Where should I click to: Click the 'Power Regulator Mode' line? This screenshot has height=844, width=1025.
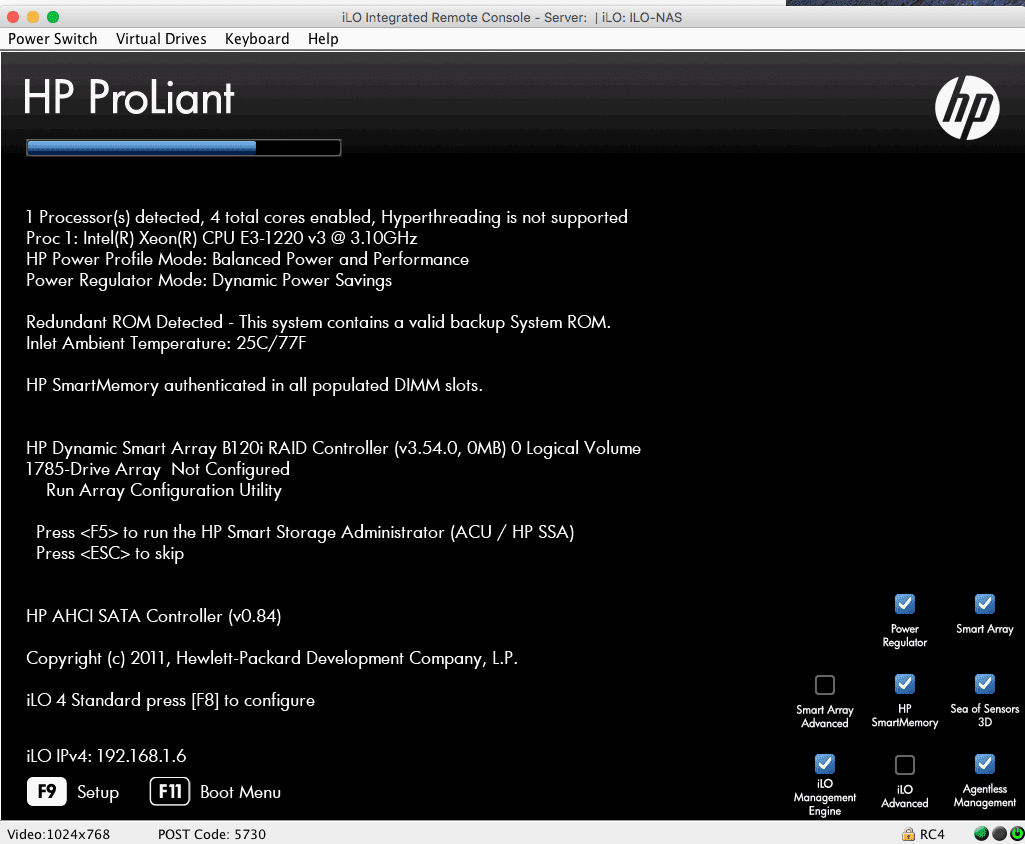pyautogui.click(x=209, y=280)
